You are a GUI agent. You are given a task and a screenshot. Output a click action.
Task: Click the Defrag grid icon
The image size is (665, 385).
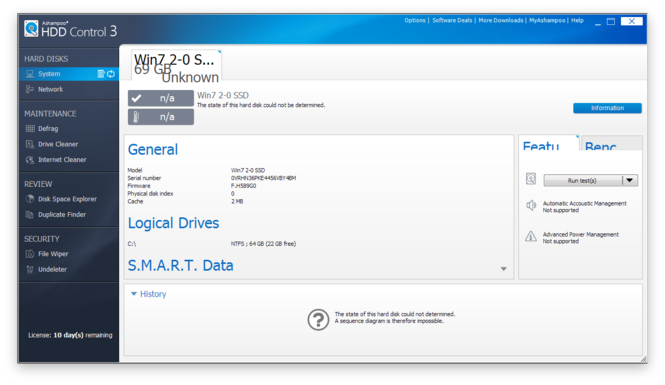[x=30, y=128]
